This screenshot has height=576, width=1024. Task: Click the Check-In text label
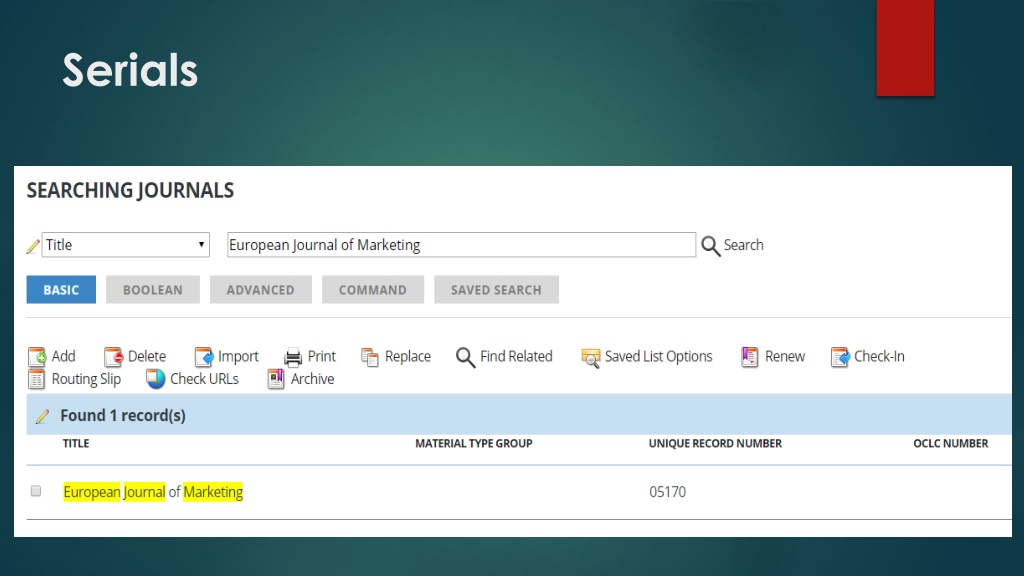point(880,356)
